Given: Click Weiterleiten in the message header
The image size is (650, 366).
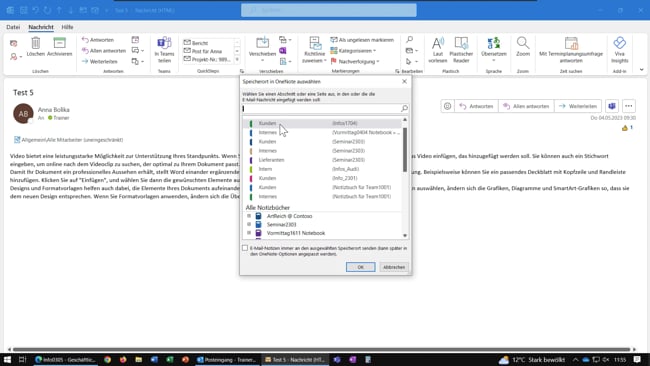Looking at the screenshot, I should tap(577, 106).
